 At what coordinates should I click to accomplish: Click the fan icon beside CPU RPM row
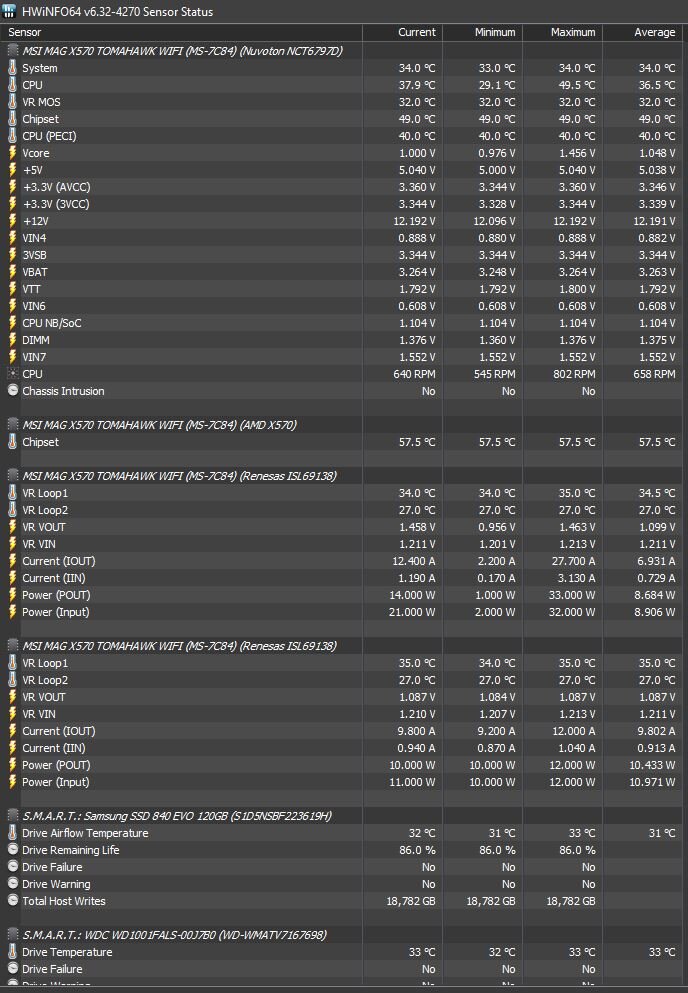(12, 374)
